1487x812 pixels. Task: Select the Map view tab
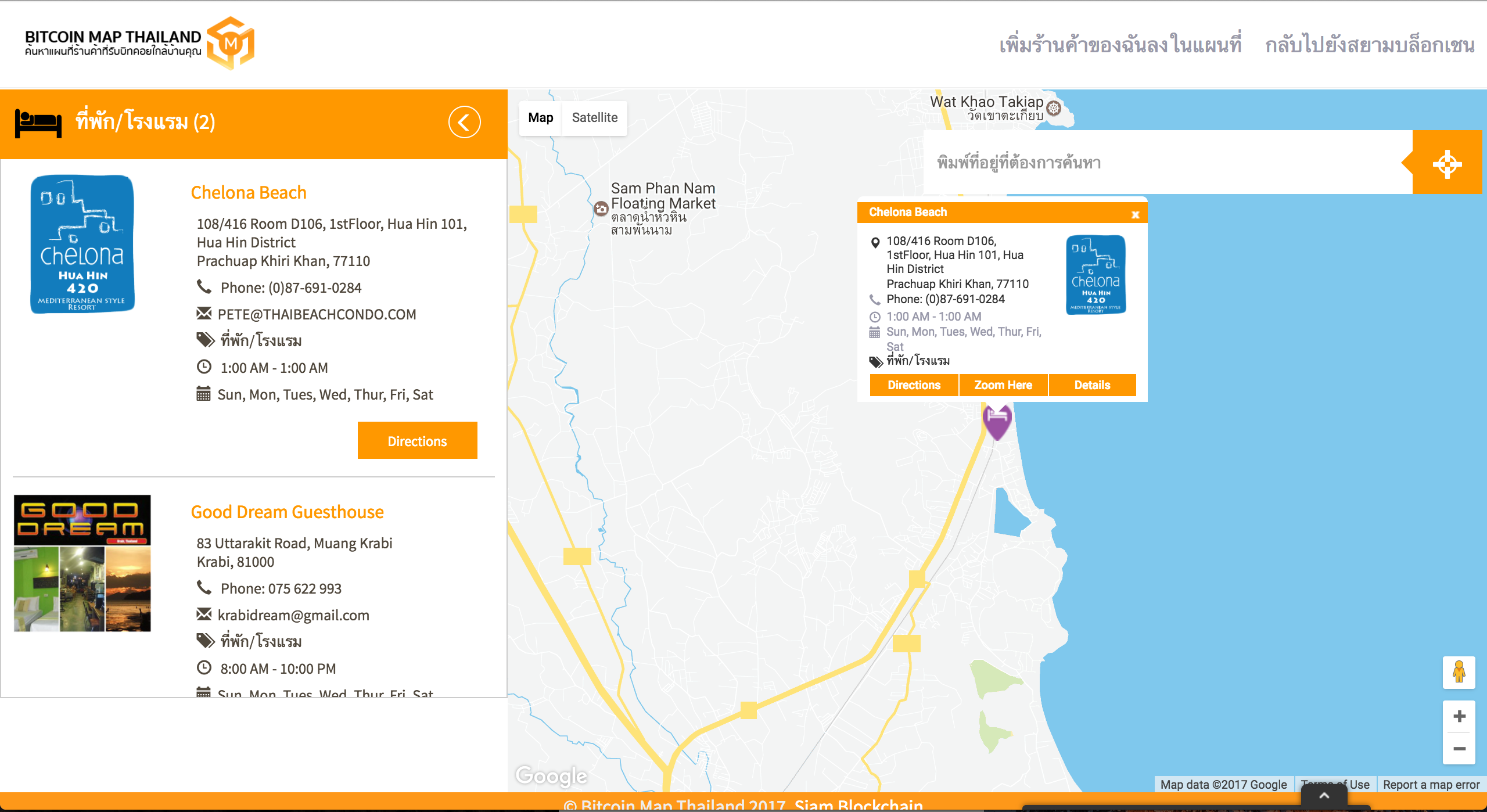pos(540,118)
